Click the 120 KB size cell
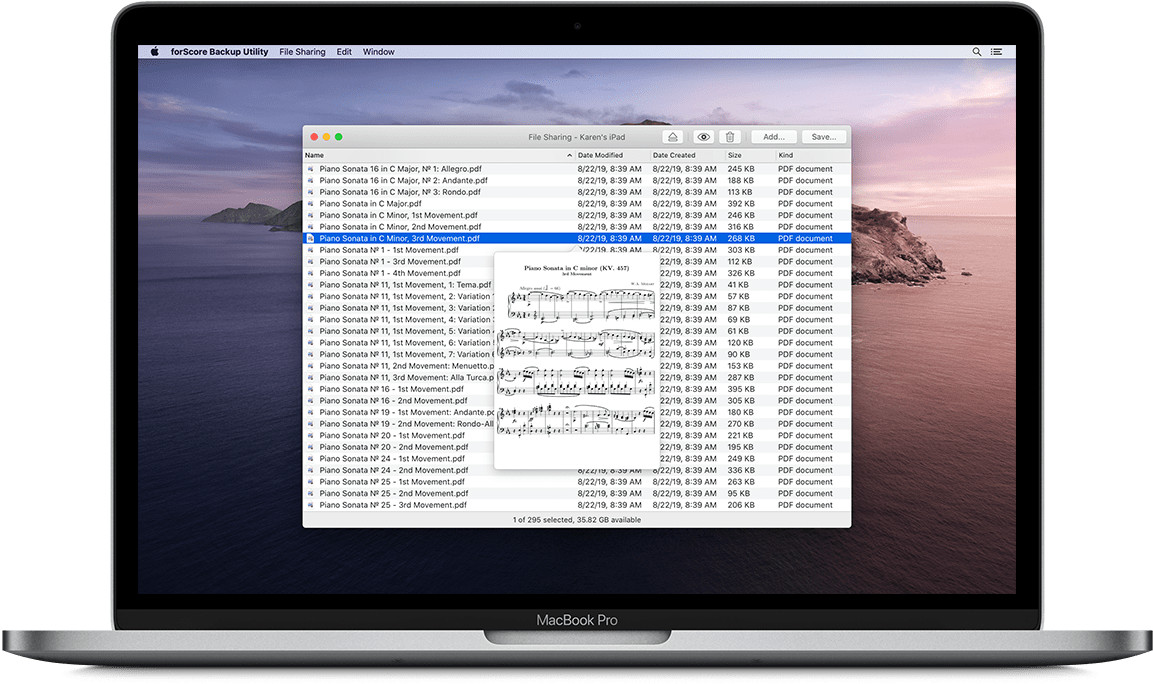The height and width of the screenshot is (684, 1153). tap(740, 343)
